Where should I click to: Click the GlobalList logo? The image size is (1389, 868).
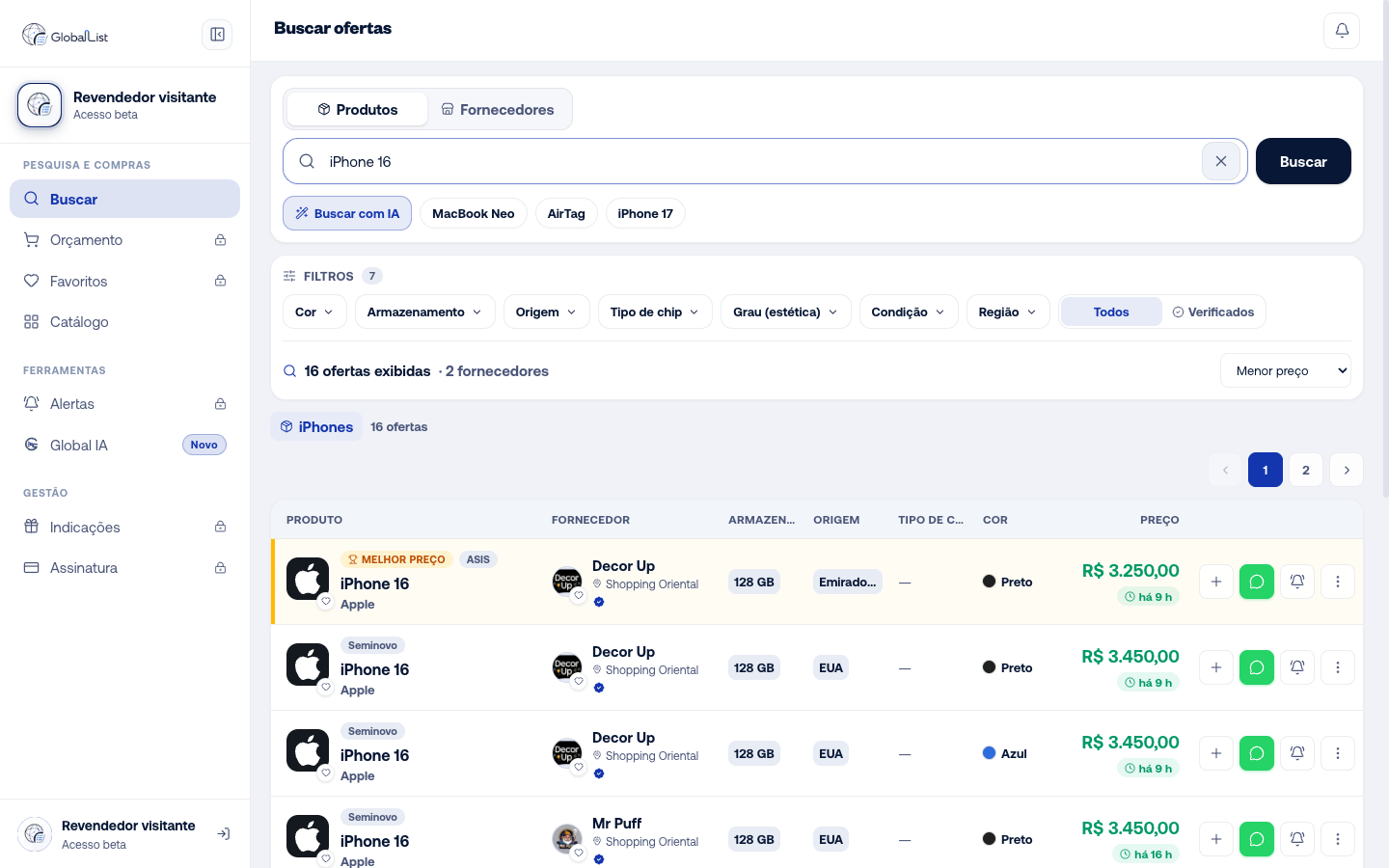point(66,36)
